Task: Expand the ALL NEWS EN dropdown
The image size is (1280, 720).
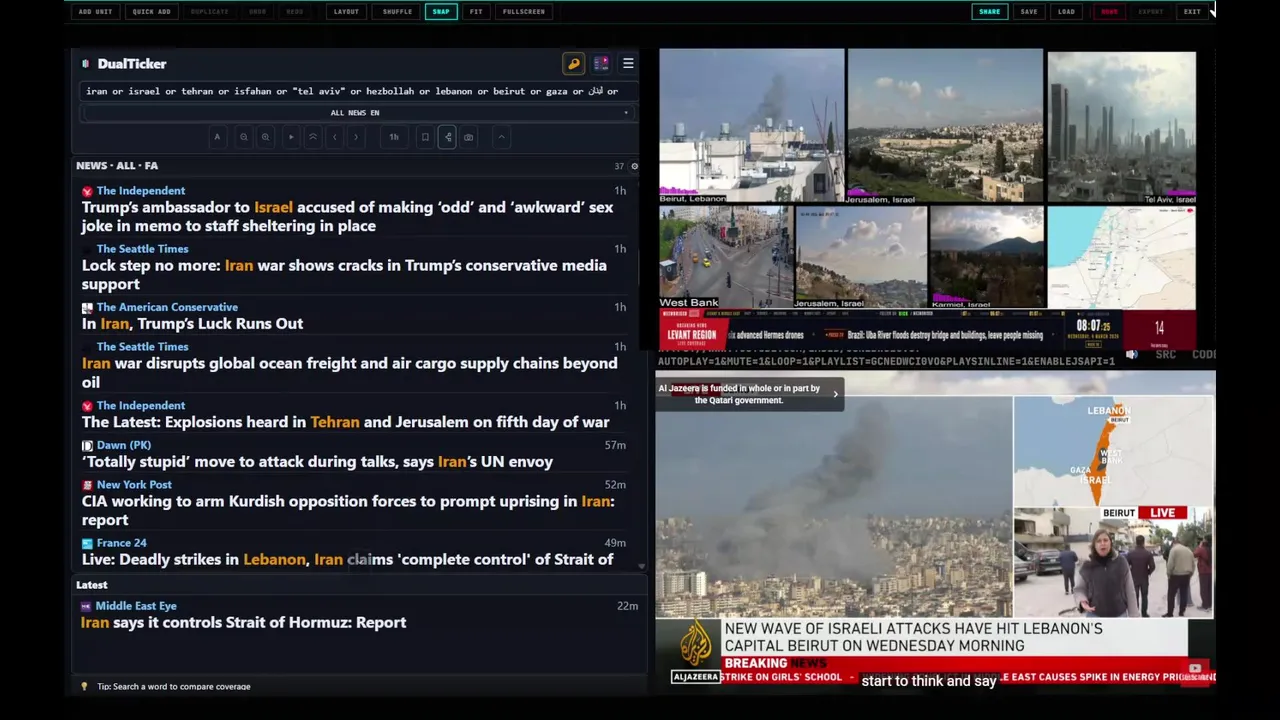Action: pos(357,113)
